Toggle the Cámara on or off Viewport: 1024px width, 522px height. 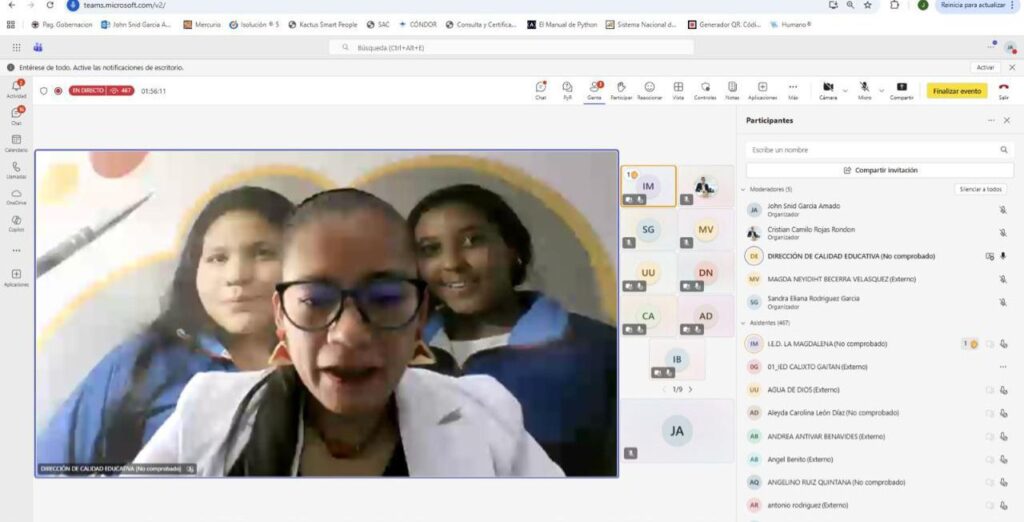pos(828,88)
